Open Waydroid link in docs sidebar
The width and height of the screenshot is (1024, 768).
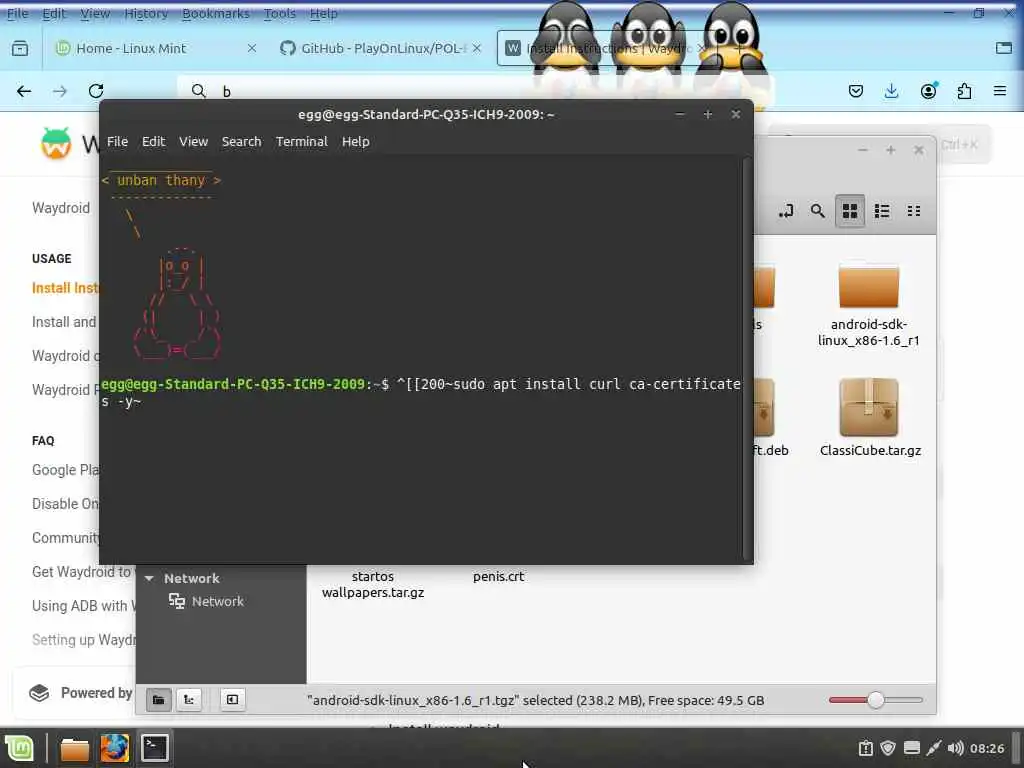[61, 208]
